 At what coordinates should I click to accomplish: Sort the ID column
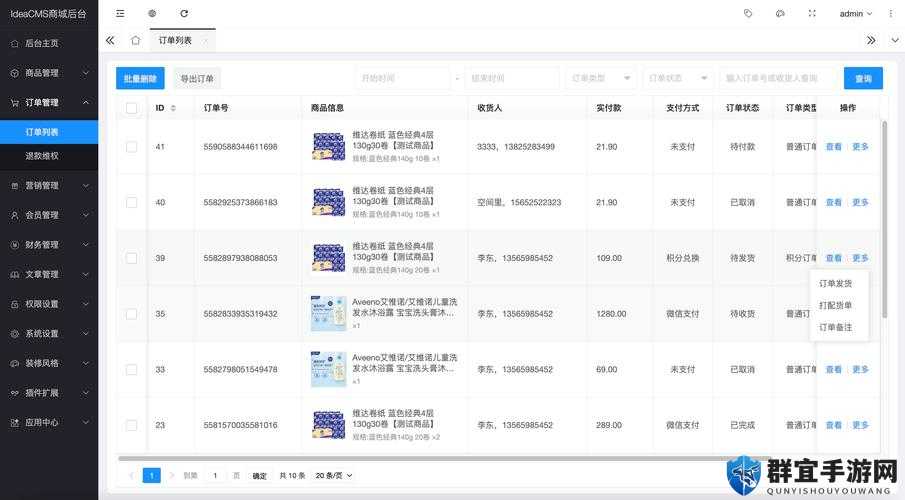click(x=173, y=108)
